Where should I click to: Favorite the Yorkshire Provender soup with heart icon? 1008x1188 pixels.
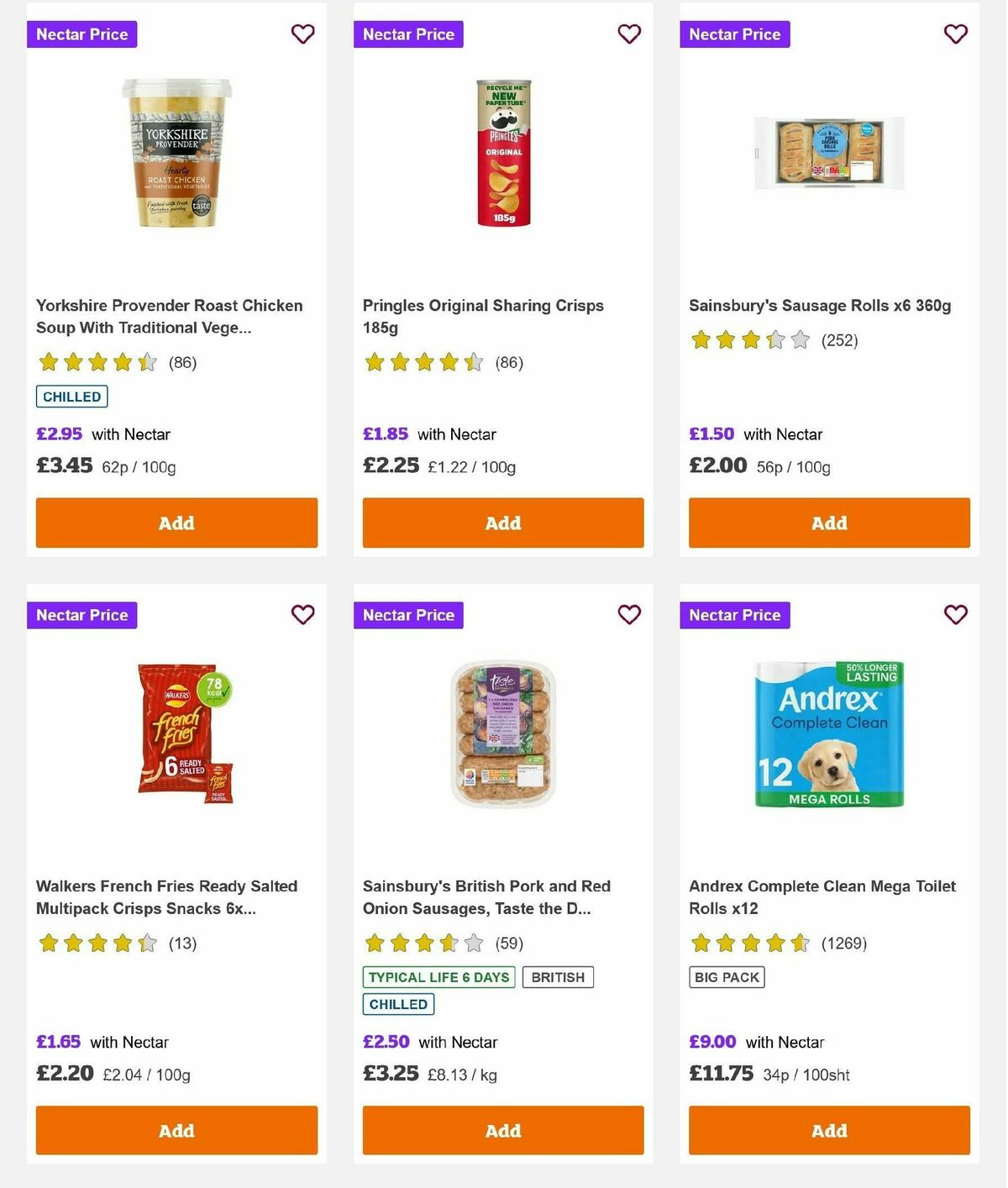point(302,34)
